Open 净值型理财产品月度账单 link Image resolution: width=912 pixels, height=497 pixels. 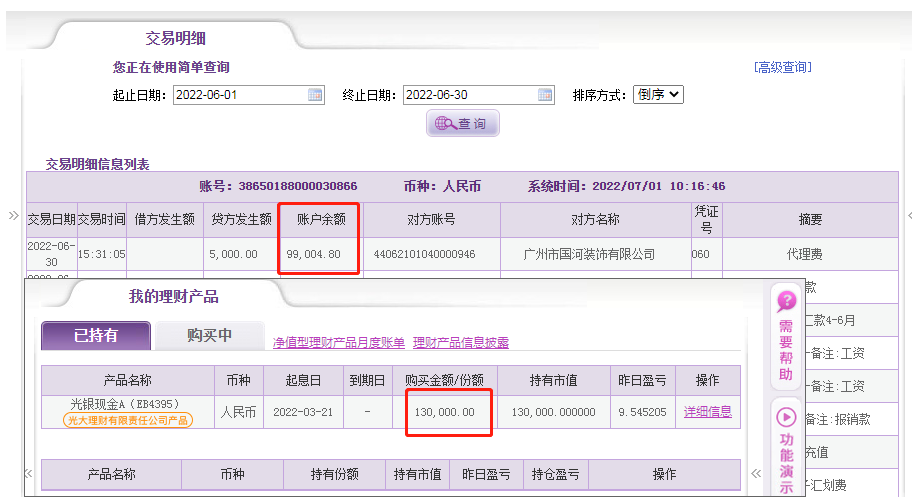pyautogui.click(x=339, y=343)
